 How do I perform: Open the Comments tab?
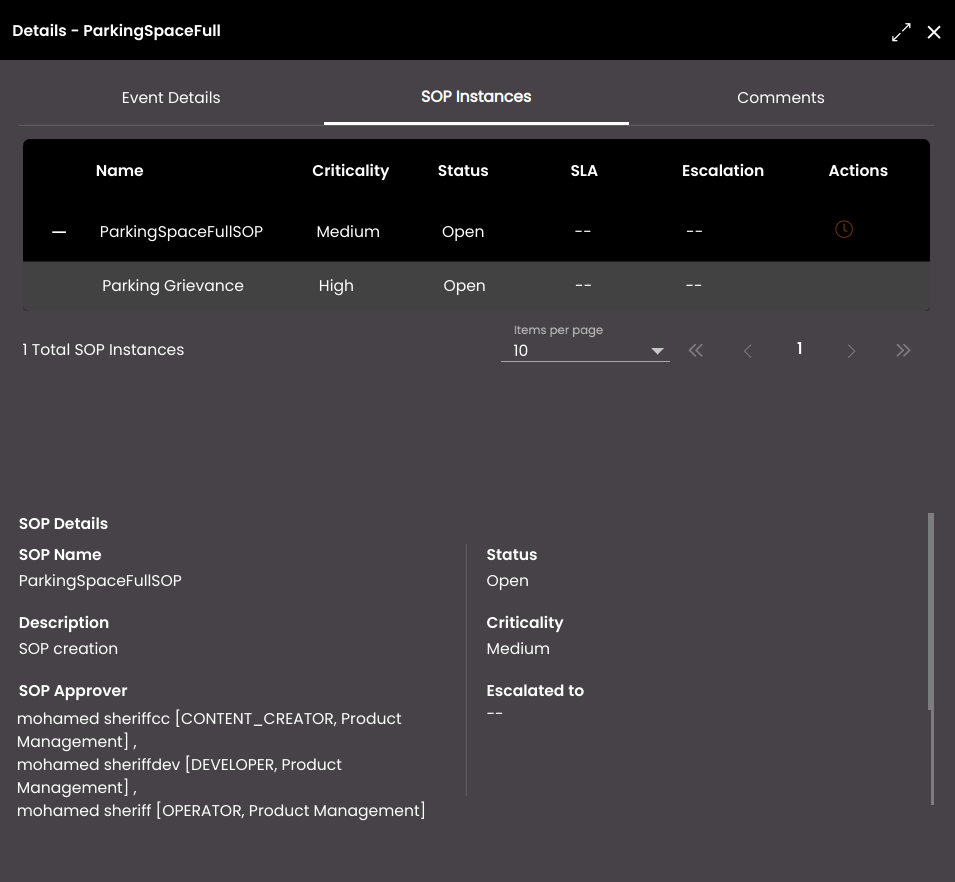[781, 97]
